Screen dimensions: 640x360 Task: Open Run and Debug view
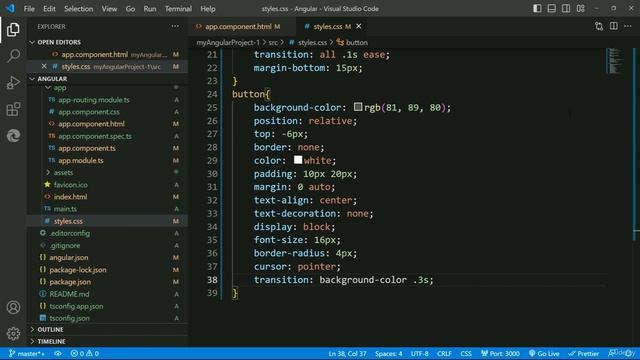coord(13,82)
